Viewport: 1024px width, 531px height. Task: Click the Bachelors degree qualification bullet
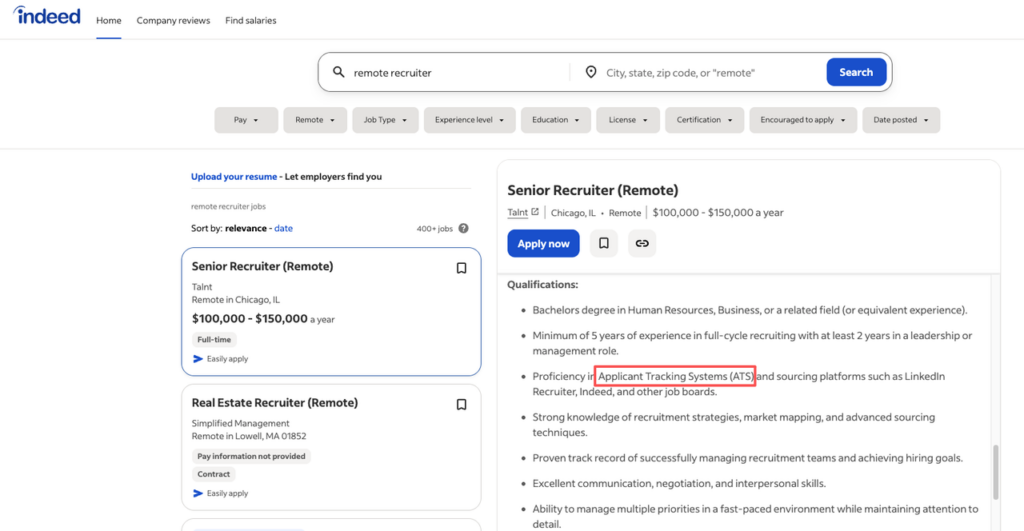click(750, 310)
